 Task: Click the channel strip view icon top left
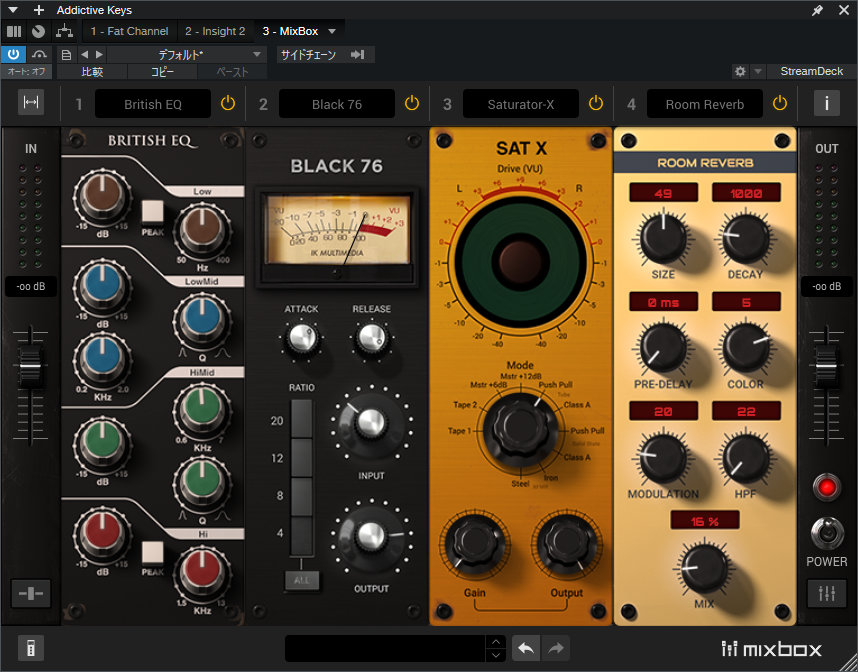tap(15, 31)
